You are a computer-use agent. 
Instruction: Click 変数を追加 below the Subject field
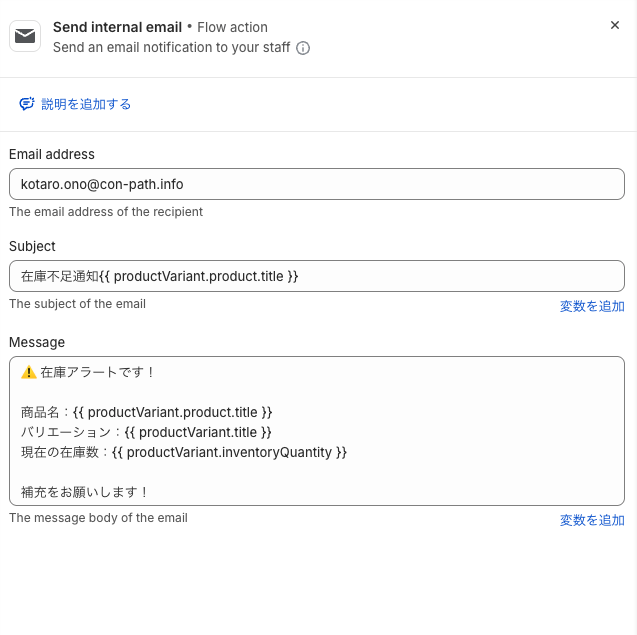[592, 306]
